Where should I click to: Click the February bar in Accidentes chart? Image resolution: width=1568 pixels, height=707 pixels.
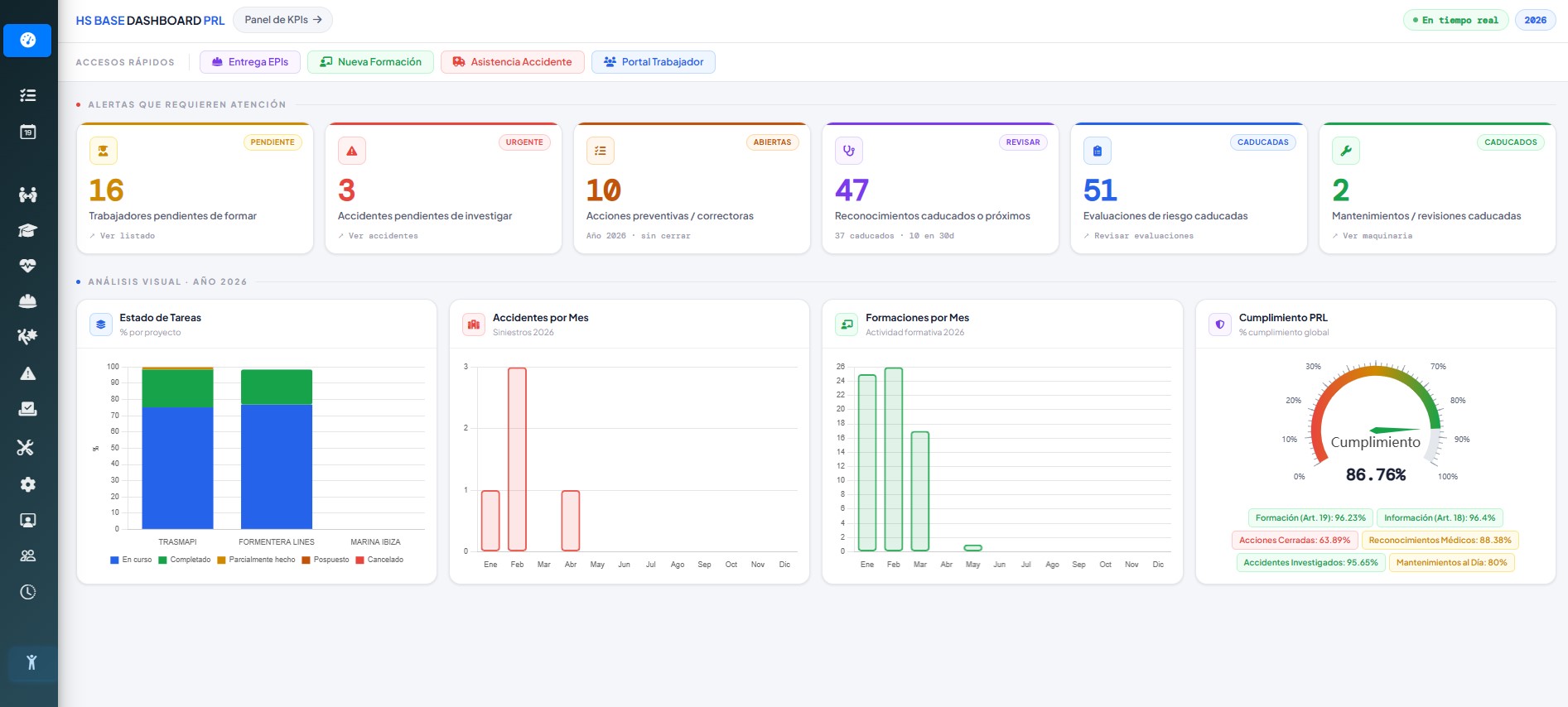coord(517,459)
